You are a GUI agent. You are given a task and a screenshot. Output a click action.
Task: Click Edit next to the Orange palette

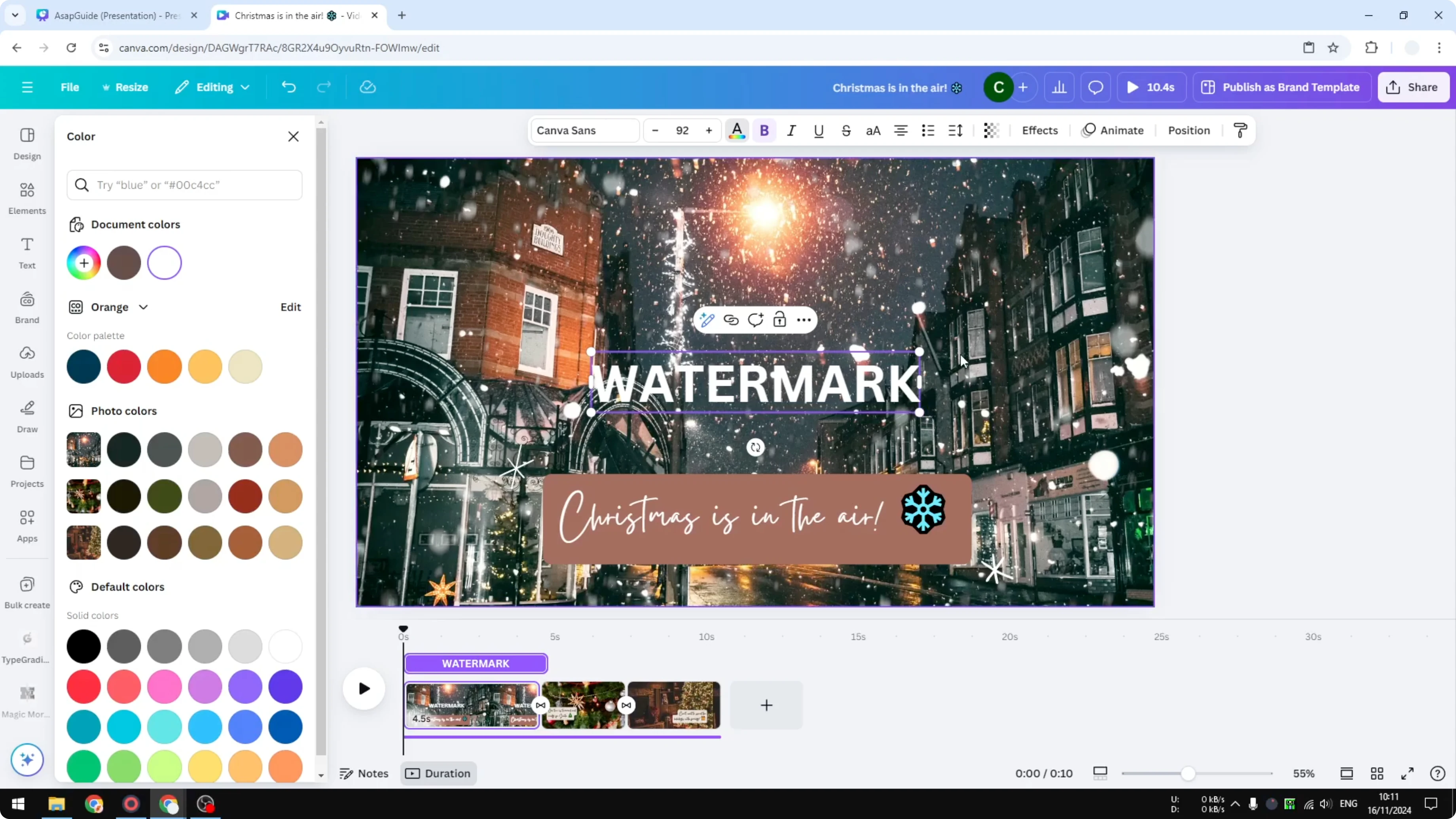[290, 307]
